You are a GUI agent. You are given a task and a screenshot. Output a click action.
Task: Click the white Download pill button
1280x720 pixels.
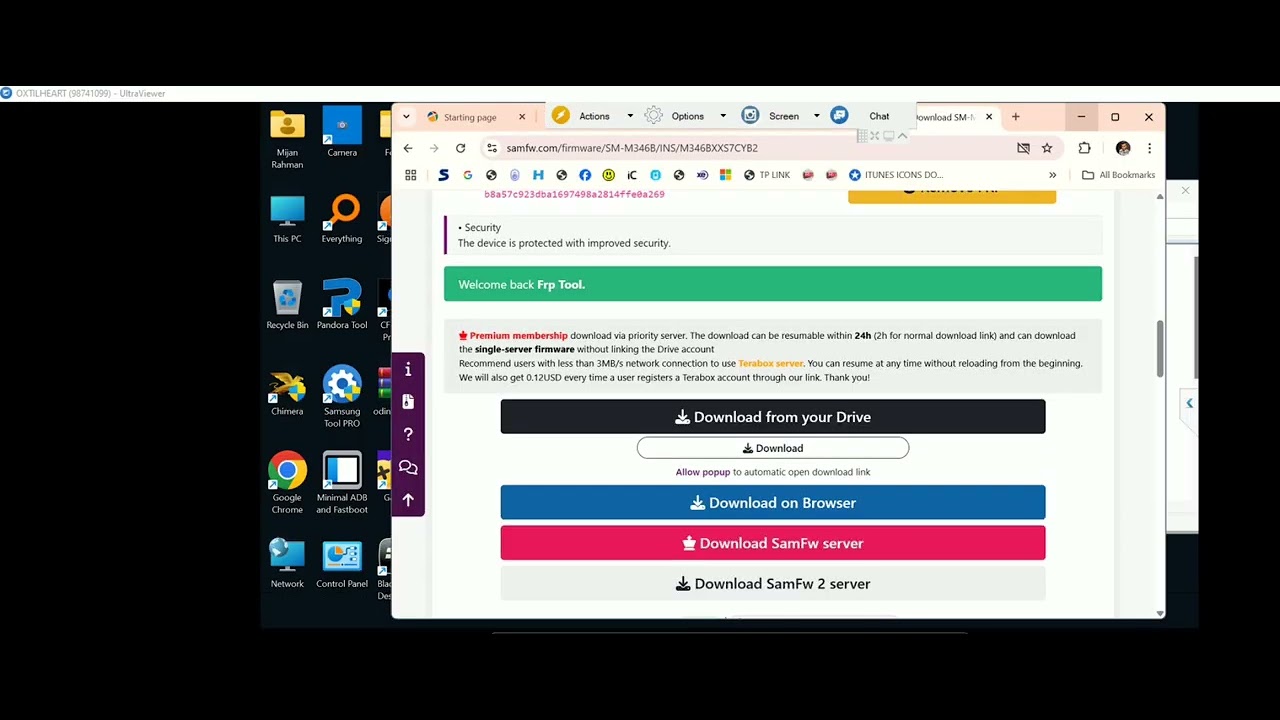click(x=773, y=448)
